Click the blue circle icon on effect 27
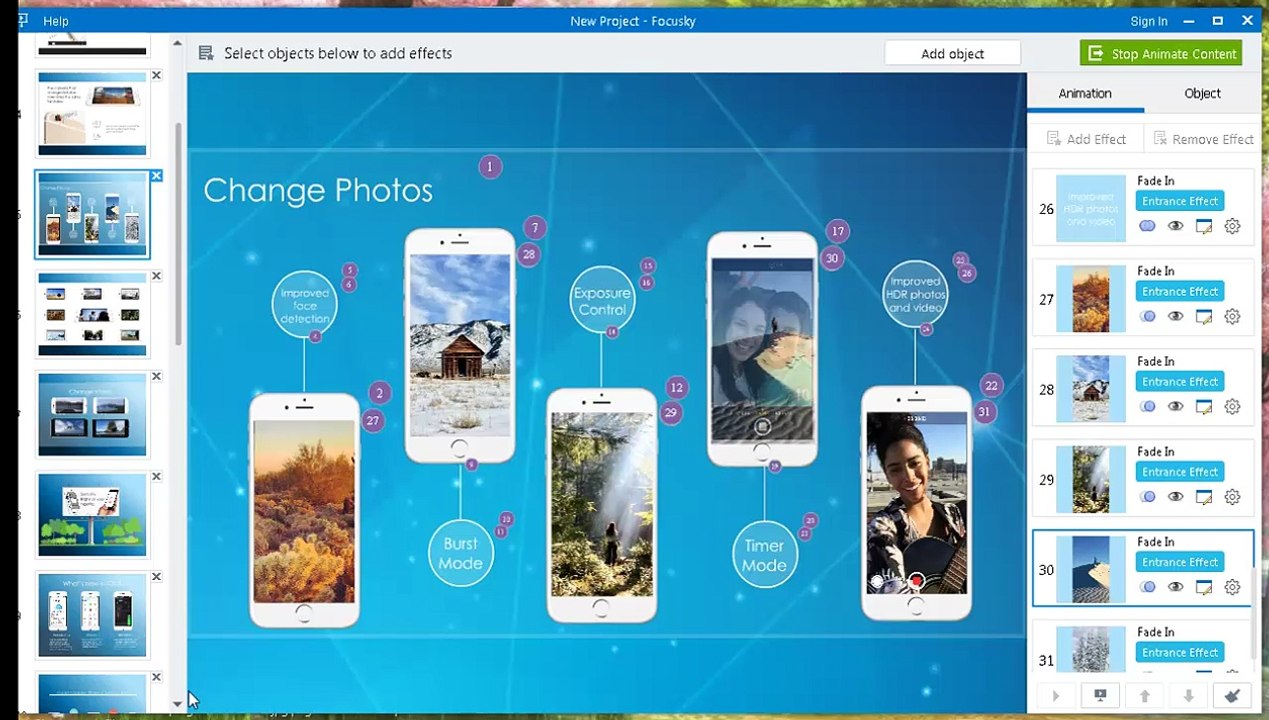Image resolution: width=1269 pixels, height=720 pixels. [1148, 316]
